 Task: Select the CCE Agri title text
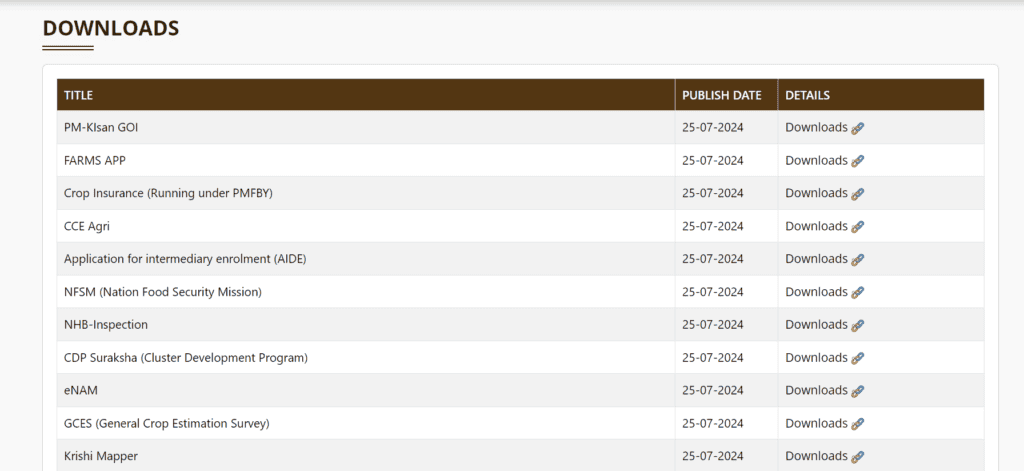(x=87, y=226)
